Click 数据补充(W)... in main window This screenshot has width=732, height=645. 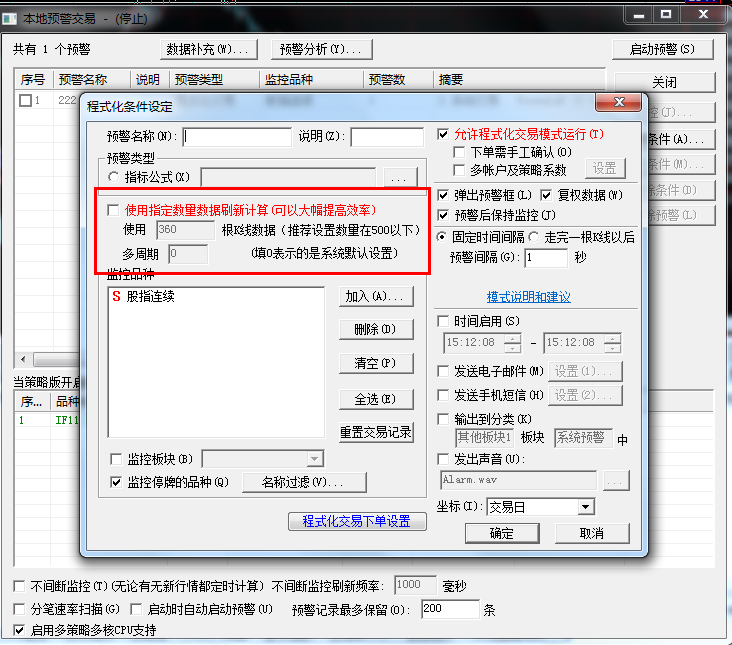209,49
